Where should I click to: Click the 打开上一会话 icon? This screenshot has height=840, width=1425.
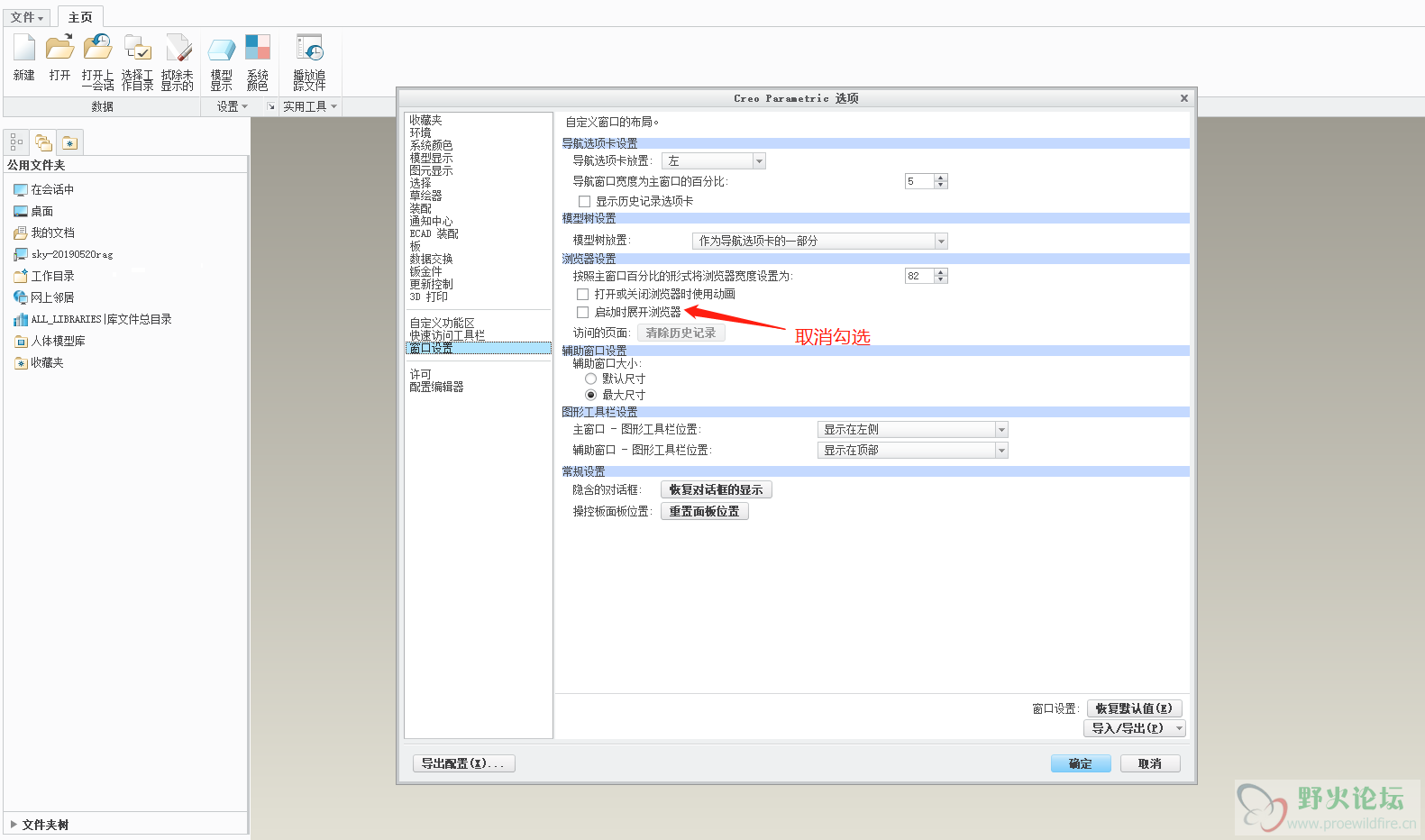pyautogui.click(x=97, y=49)
